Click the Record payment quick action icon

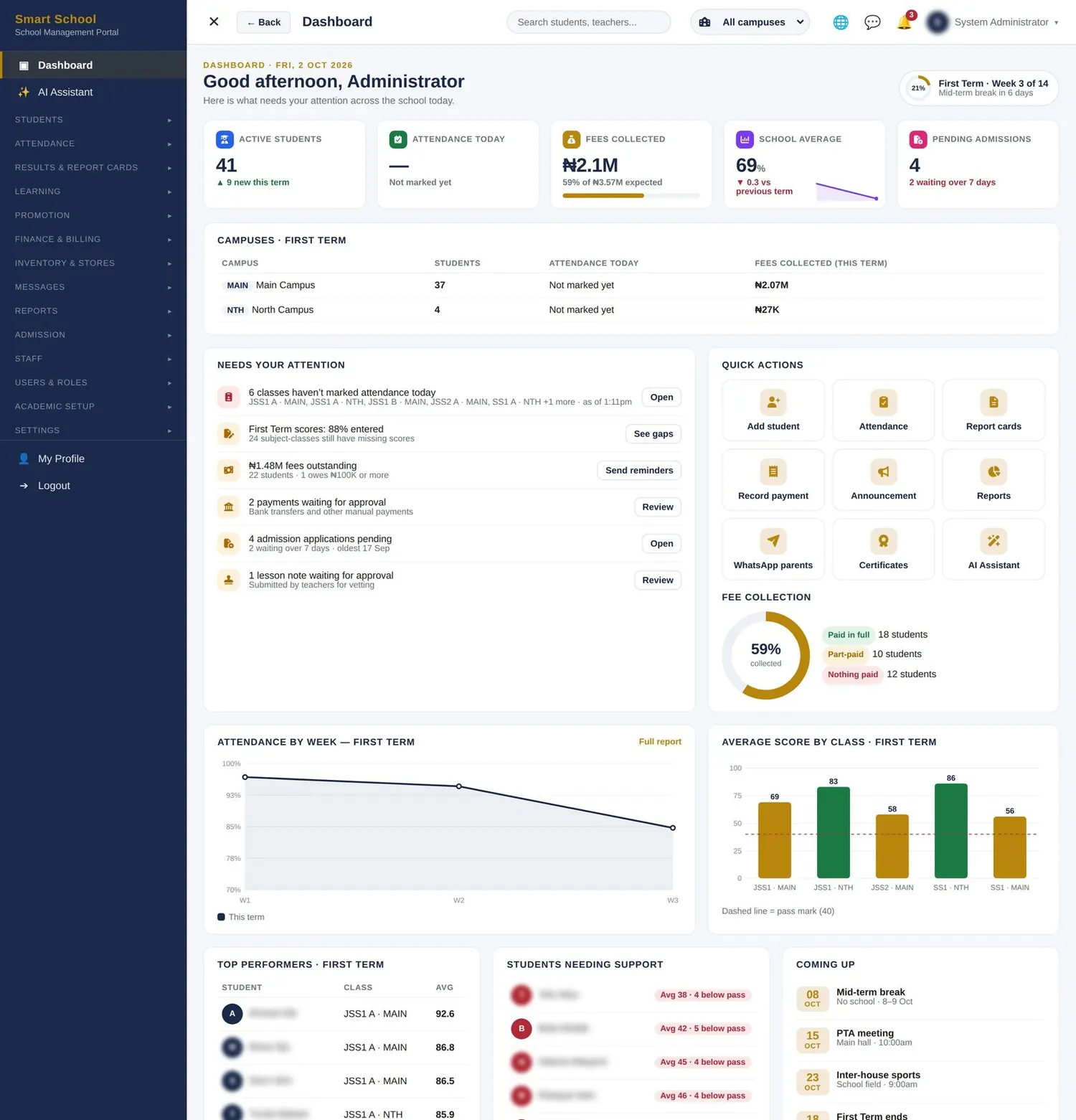pos(773,472)
